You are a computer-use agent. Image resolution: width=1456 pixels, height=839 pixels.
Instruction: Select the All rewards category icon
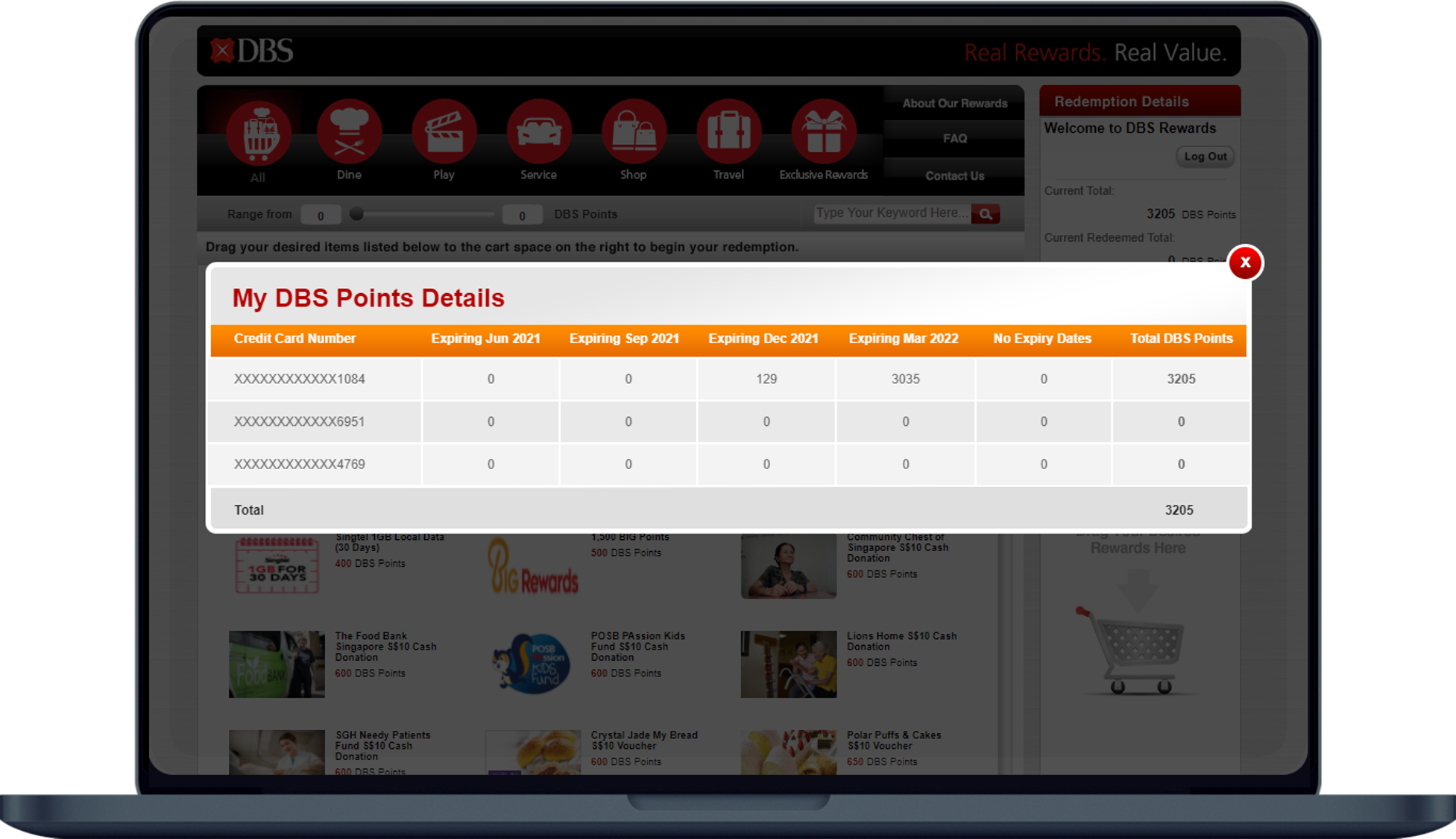258,133
